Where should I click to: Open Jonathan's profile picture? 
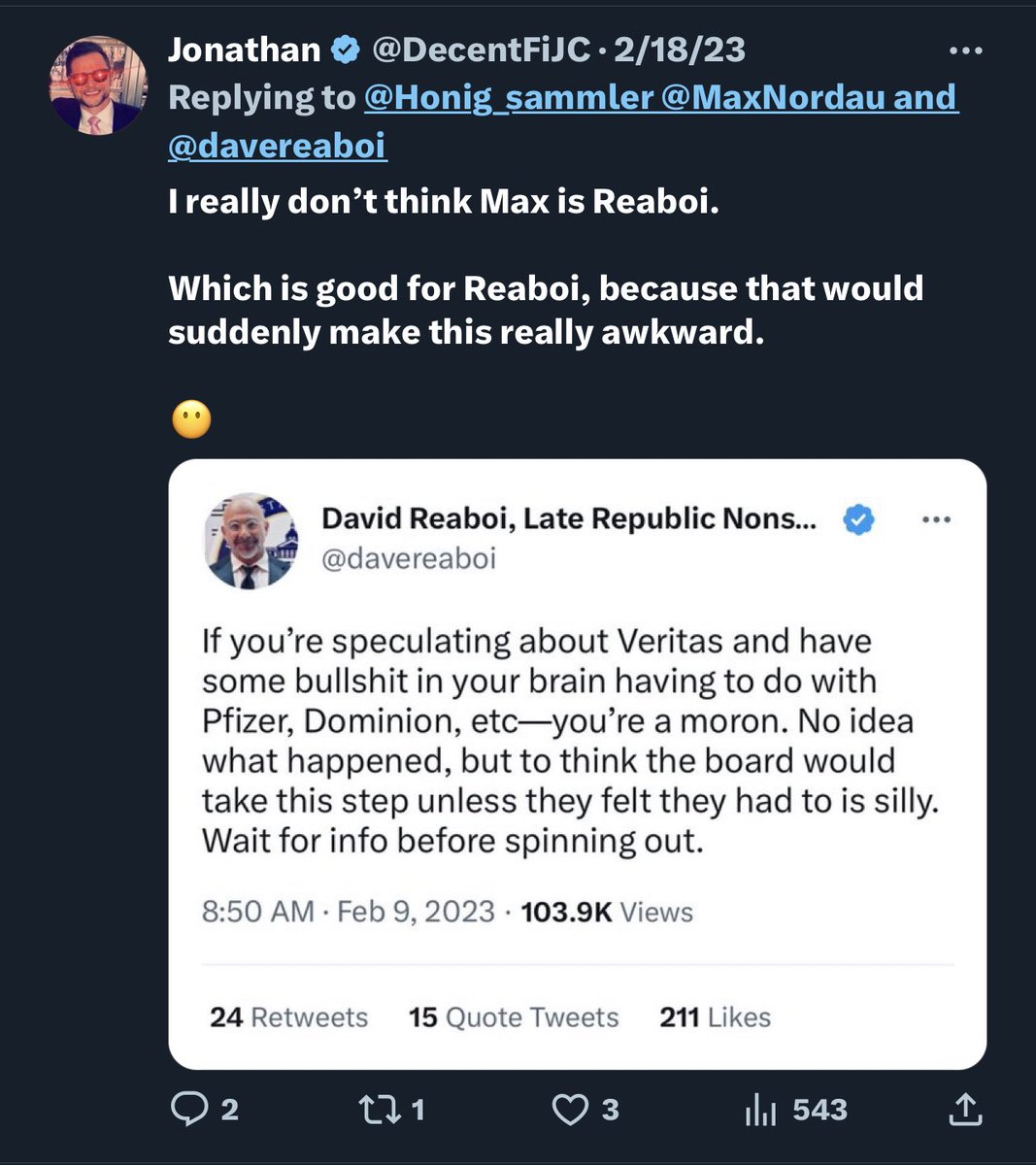tap(99, 86)
